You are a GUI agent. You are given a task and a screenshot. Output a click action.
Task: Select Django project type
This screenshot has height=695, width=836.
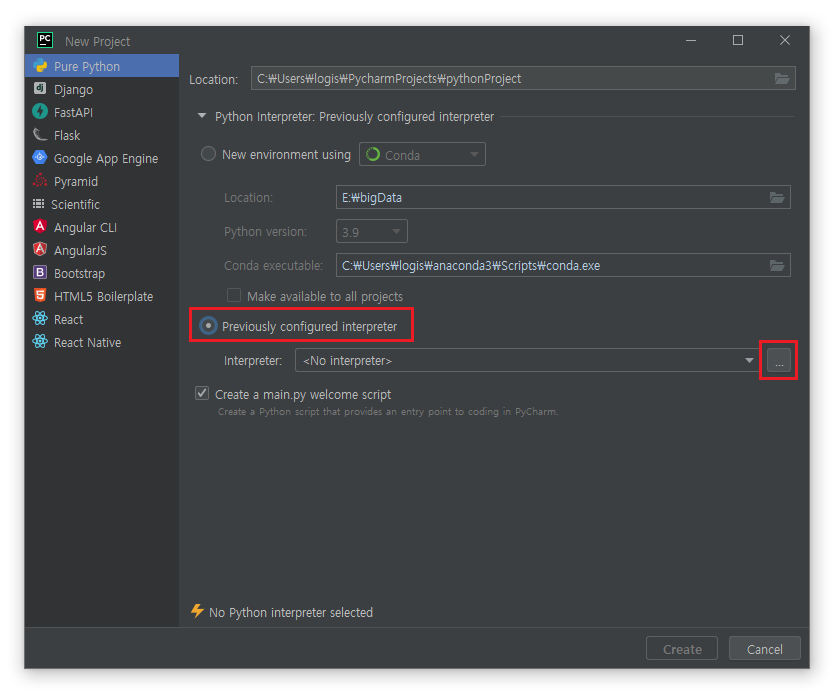tap(102, 89)
